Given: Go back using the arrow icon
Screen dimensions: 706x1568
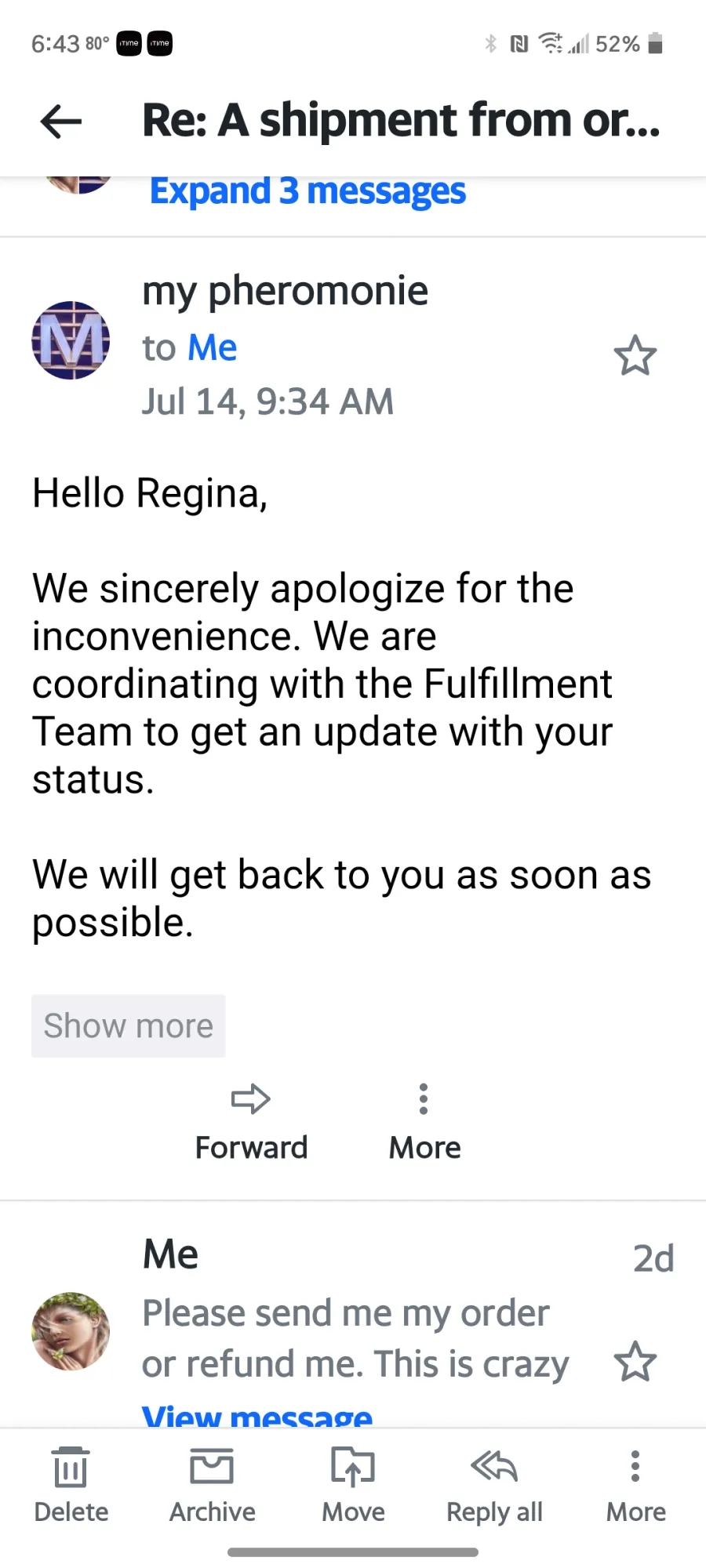Looking at the screenshot, I should pyautogui.click(x=61, y=122).
